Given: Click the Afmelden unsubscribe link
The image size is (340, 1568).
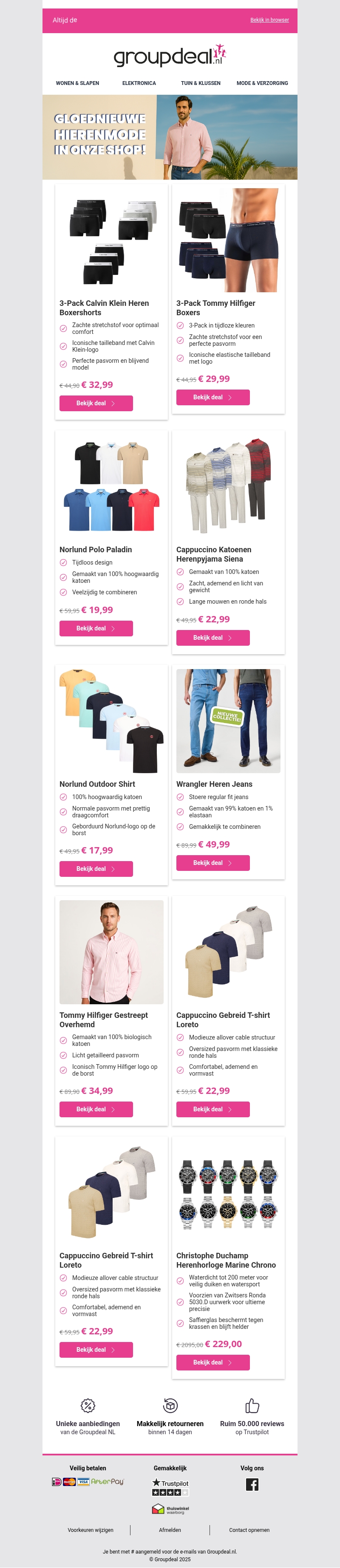Looking at the screenshot, I should pos(170,1530).
